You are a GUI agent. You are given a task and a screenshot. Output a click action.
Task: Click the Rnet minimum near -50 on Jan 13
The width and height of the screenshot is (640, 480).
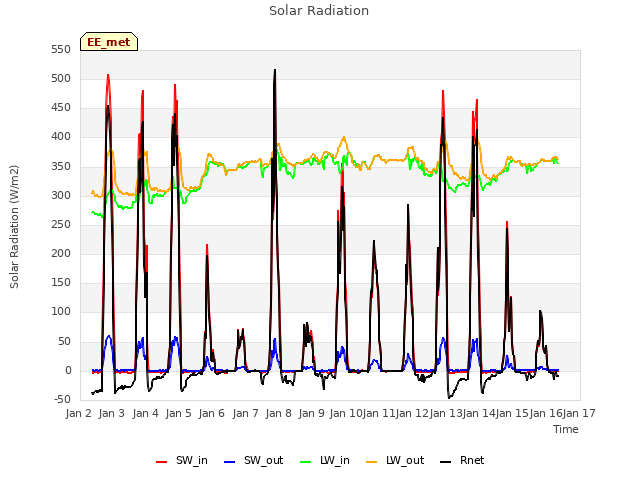point(449,398)
